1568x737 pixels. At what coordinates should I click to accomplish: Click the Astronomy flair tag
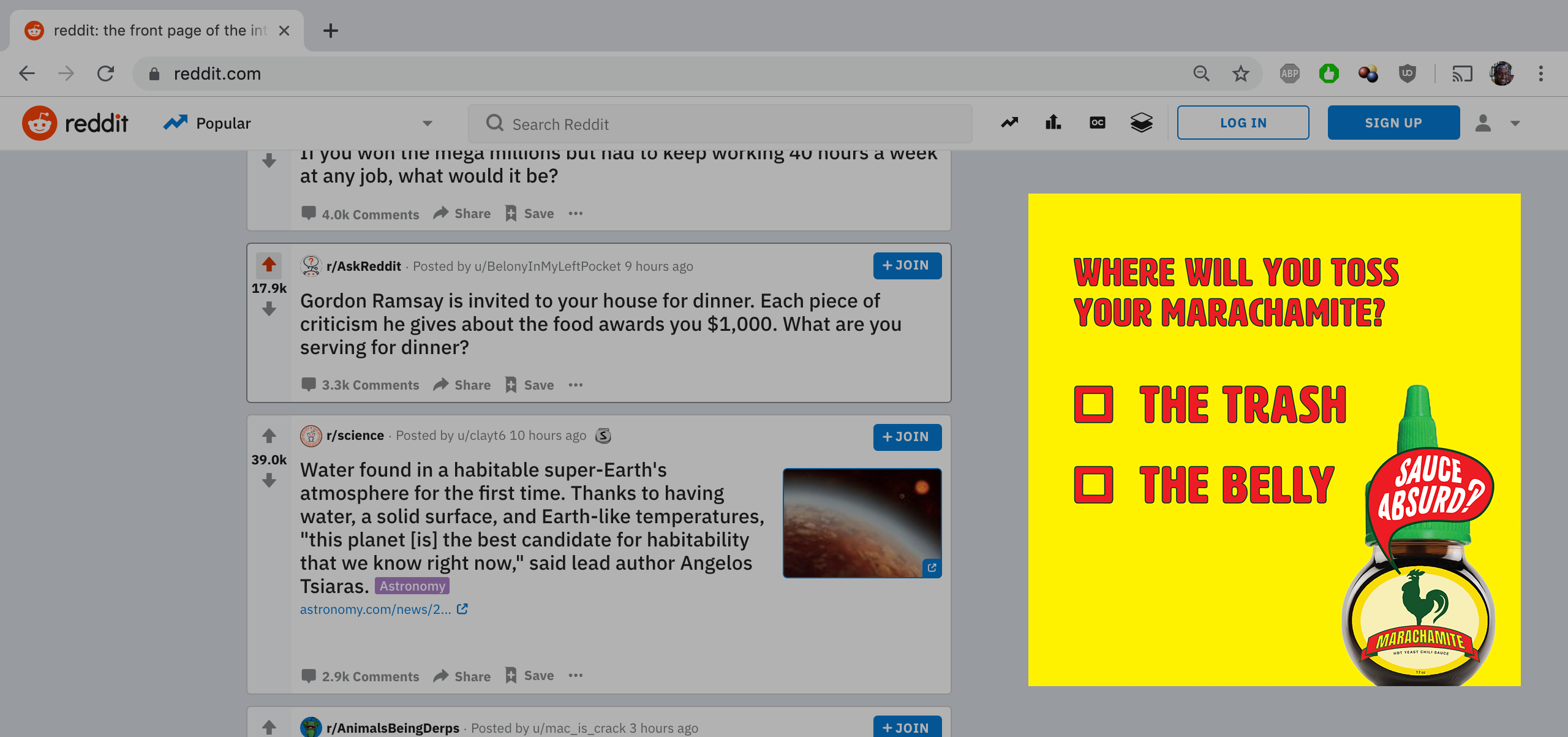(x=412, y=586)
